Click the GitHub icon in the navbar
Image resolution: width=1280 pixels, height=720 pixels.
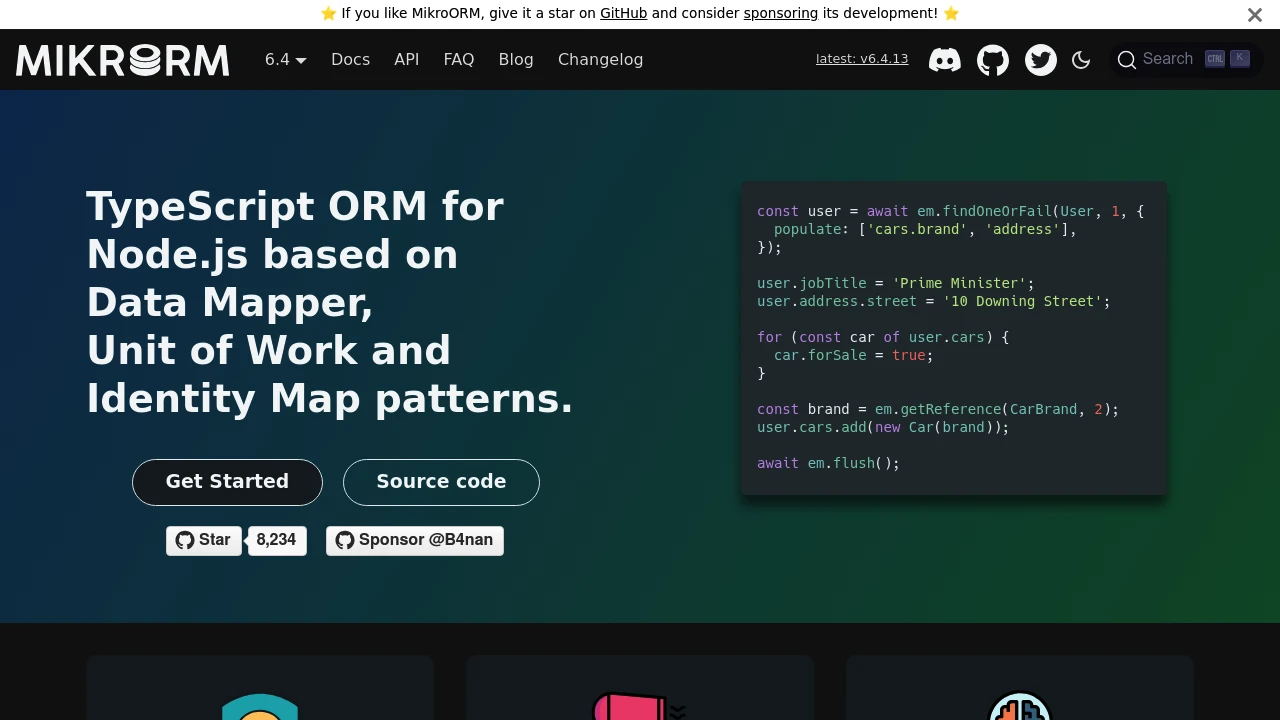[993, 60]
